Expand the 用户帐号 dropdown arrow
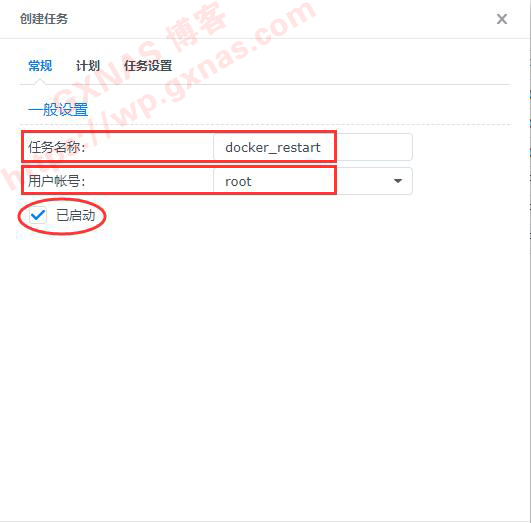 tap(398, 181)
